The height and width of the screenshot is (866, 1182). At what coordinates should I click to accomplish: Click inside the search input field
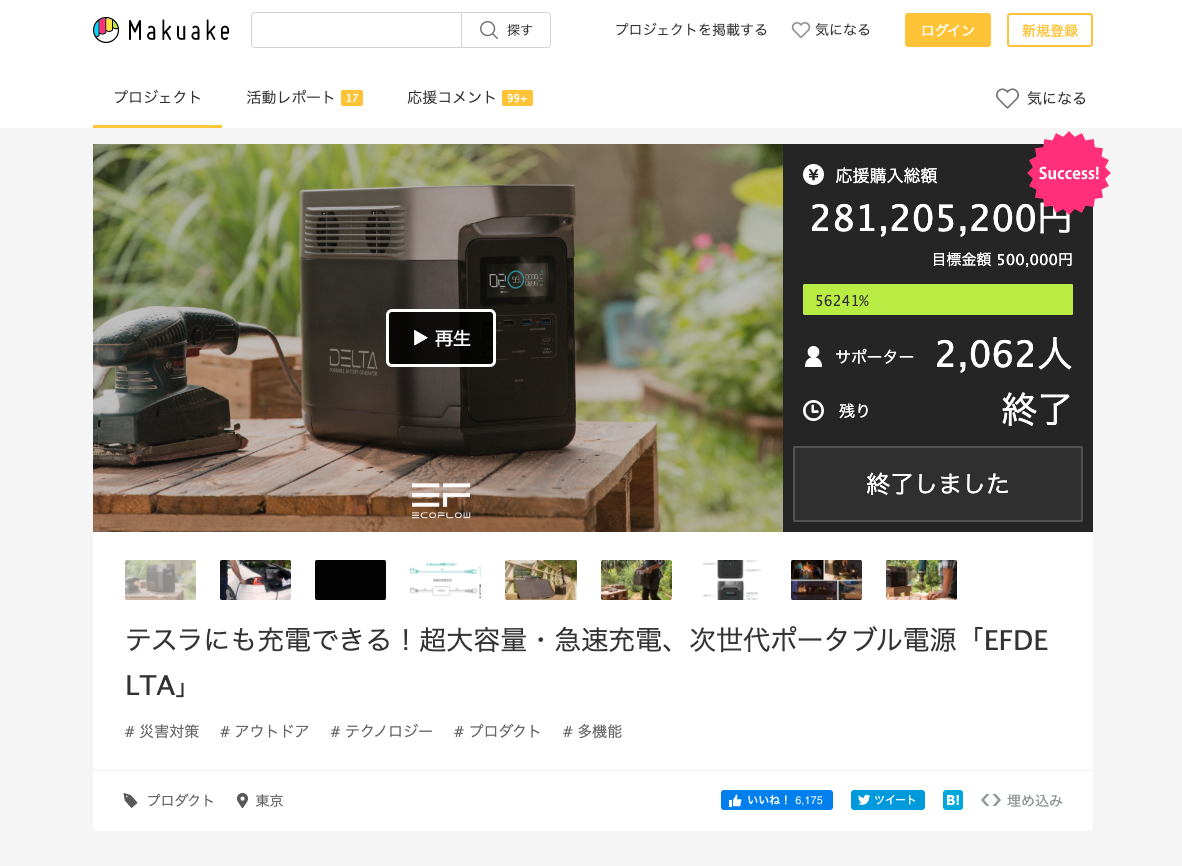pos(356,30)
